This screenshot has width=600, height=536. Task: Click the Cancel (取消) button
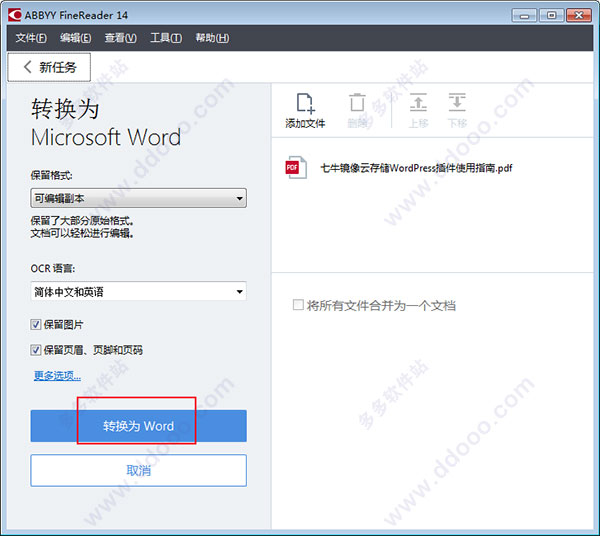click(139, 470)
